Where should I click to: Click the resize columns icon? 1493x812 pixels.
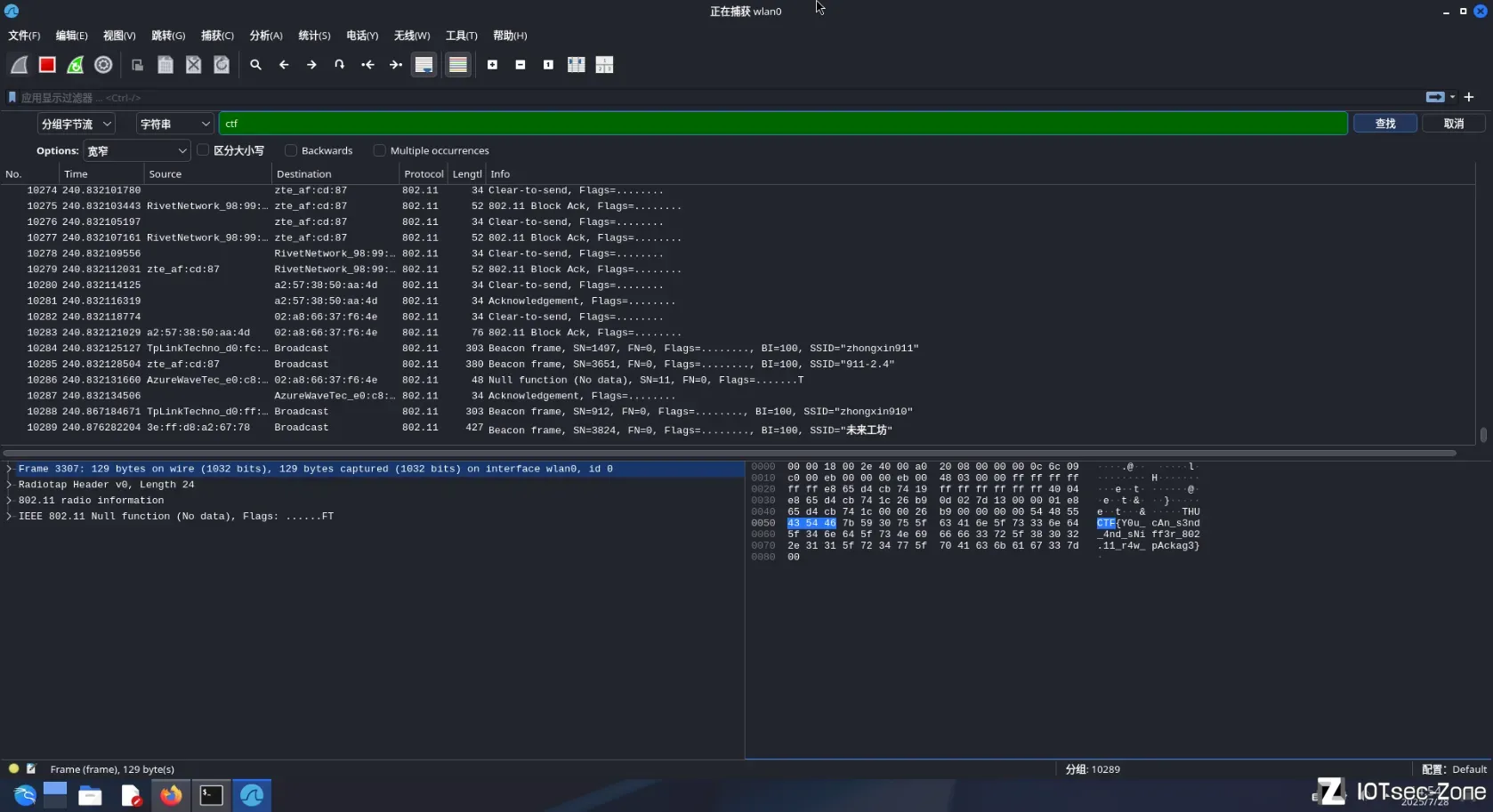pos(577,65)
